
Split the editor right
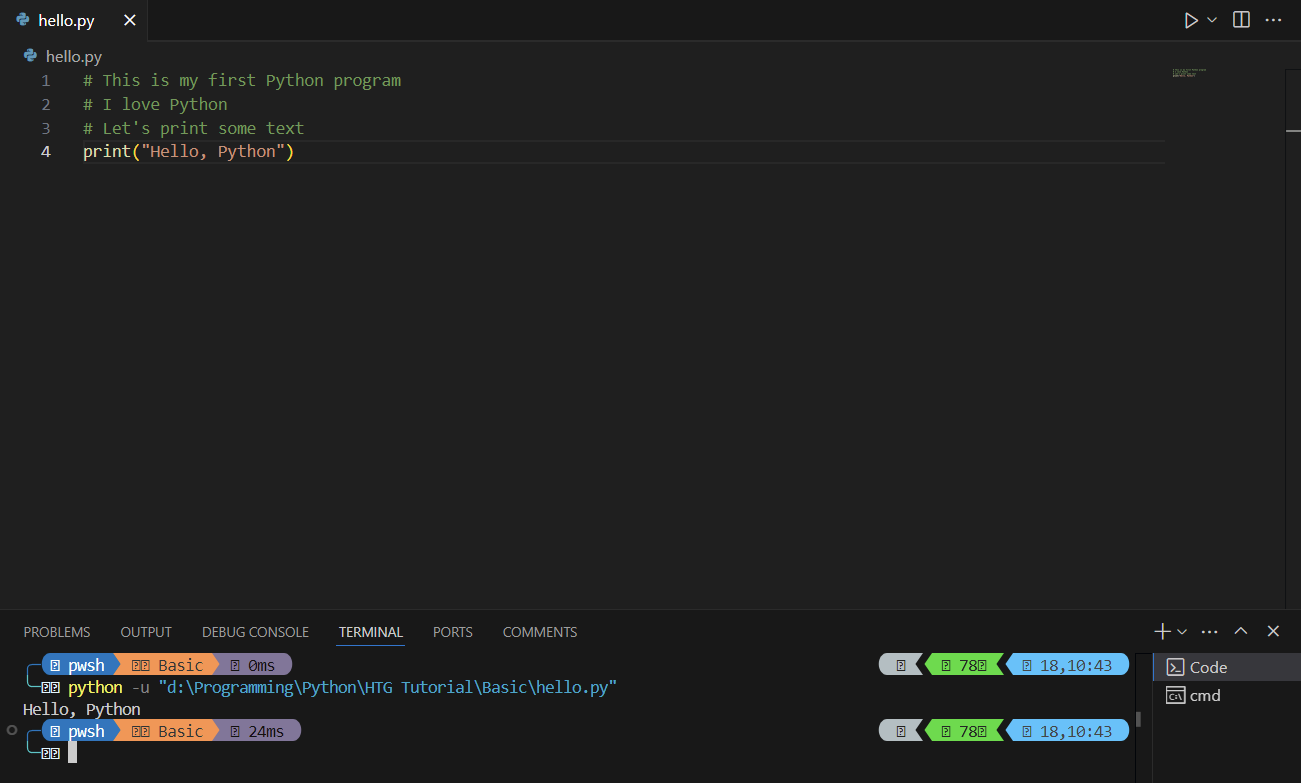click(1241, 20)
